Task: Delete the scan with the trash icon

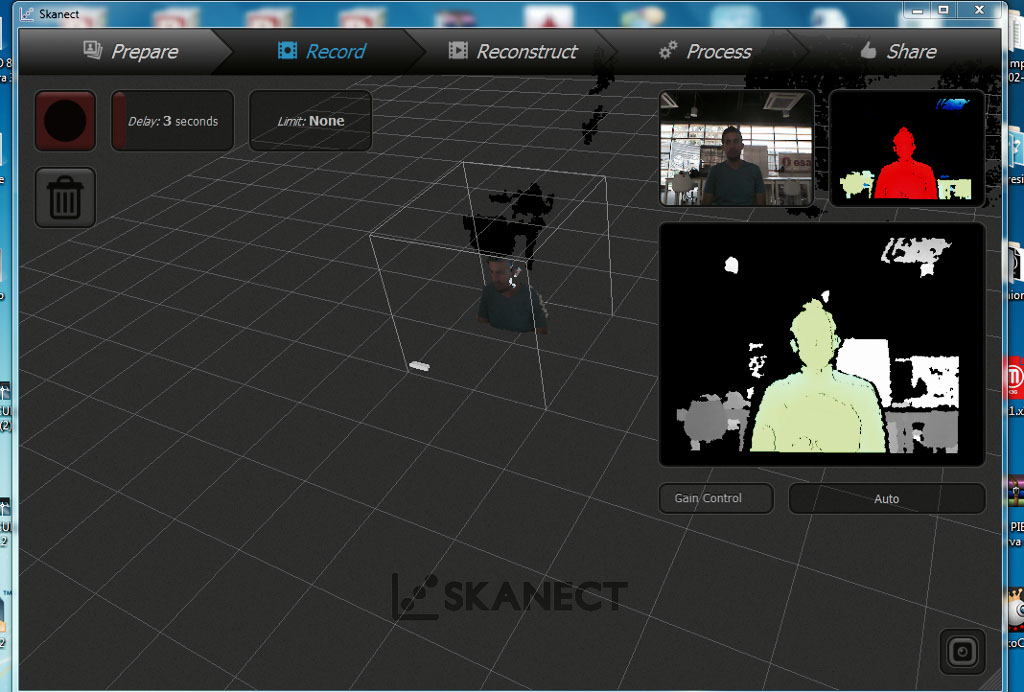Action: point(65,197)
